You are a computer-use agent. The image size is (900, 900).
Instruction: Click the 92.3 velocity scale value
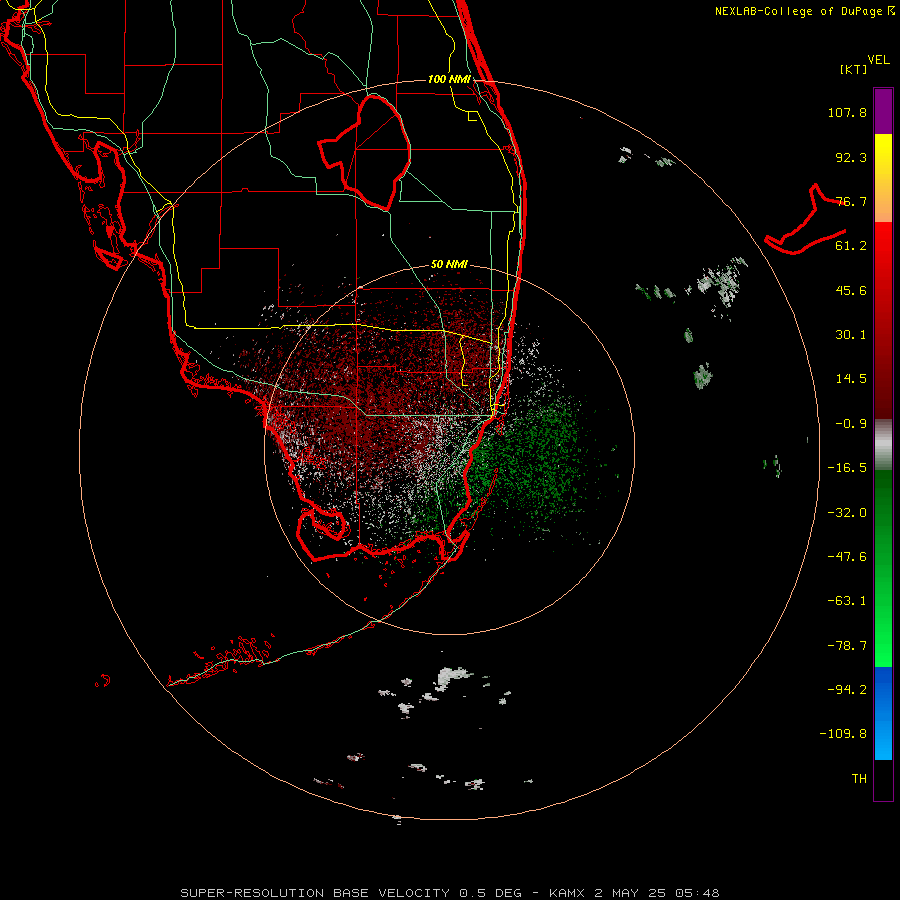click(851, 157)
